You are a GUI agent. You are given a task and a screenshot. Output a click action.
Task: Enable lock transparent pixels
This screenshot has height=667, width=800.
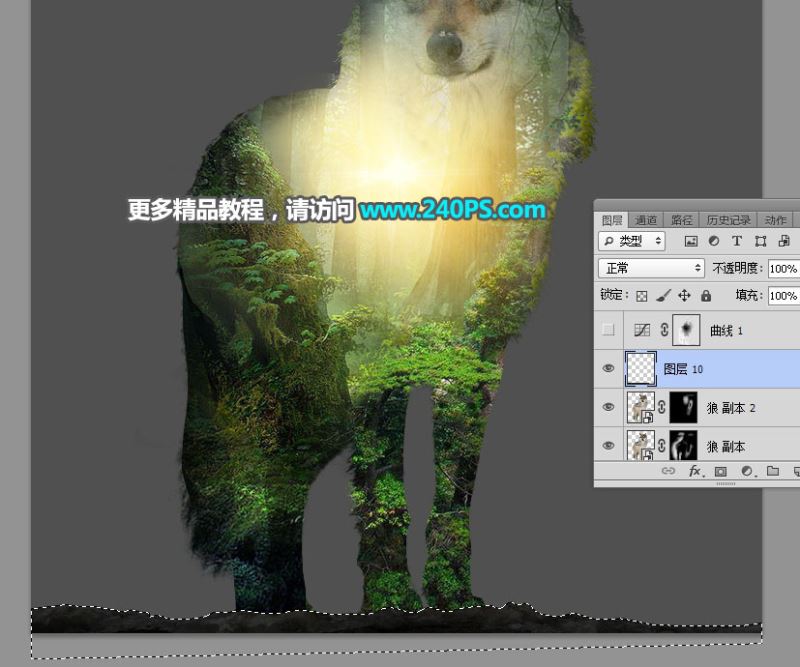pos(641,295)
